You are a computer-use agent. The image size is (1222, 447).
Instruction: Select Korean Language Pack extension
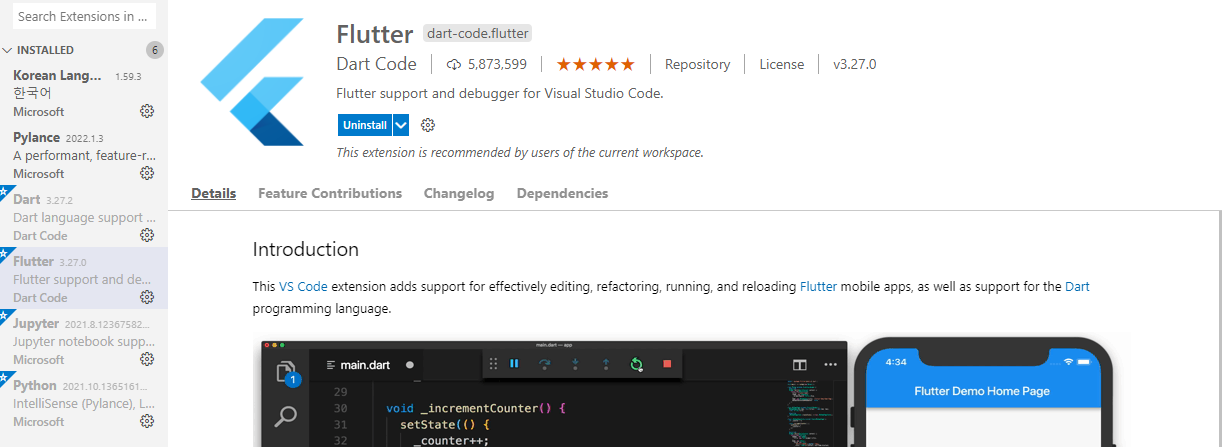click(x=84, y=93)
